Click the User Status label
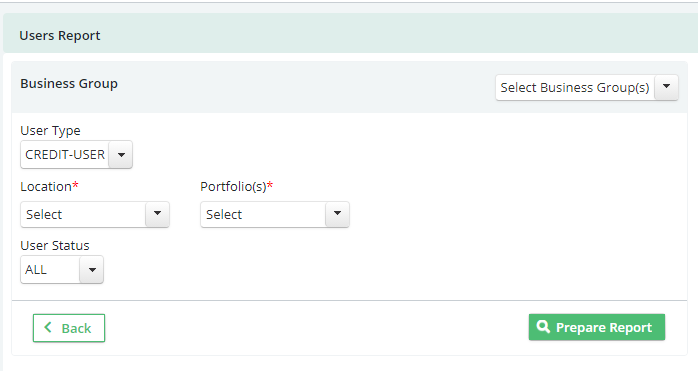Image resolution: width=698 pixels, height=371 pixels. click(x=55, y=245)
